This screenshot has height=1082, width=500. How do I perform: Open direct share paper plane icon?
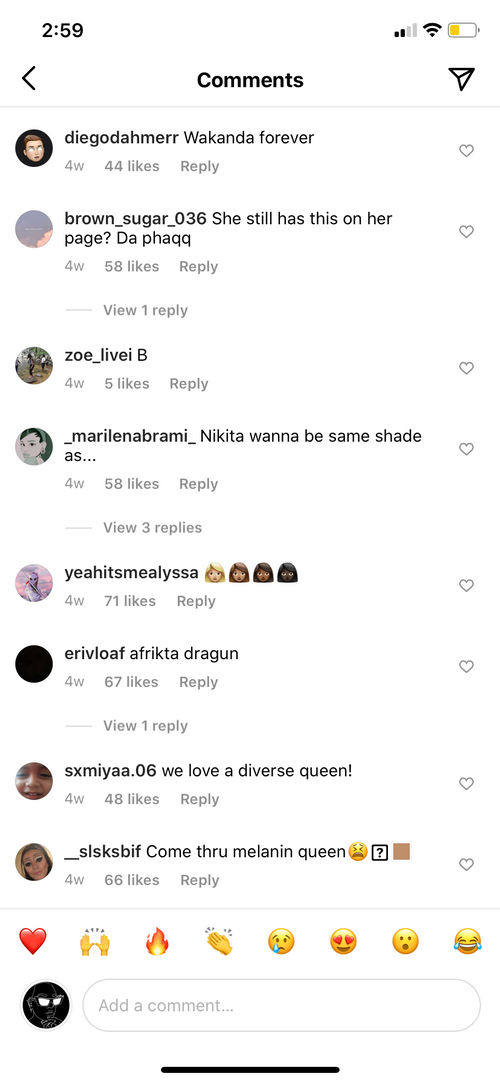[x=461, y=79]
